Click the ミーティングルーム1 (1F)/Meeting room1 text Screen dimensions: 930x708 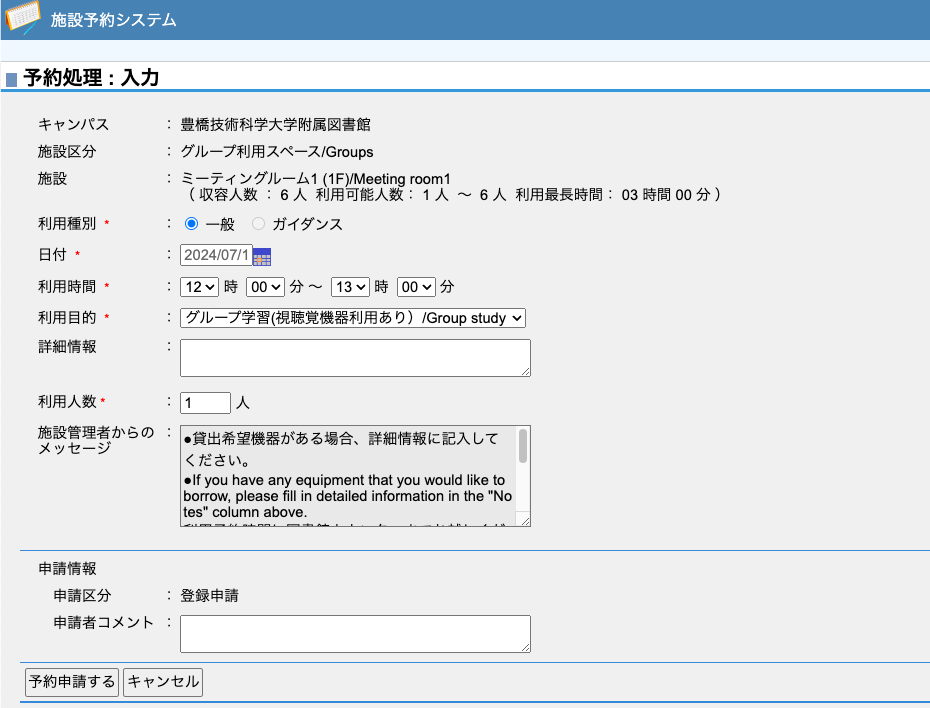316,178
